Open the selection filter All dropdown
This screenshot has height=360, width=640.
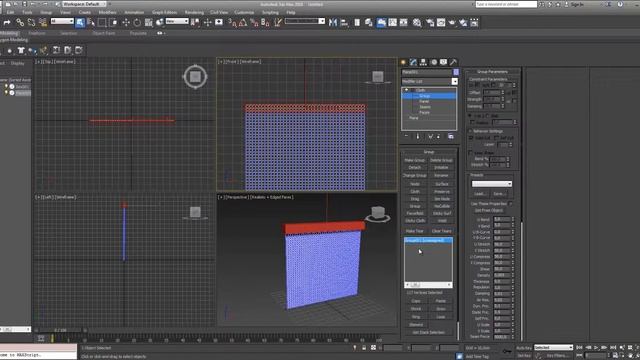[62, 21]
